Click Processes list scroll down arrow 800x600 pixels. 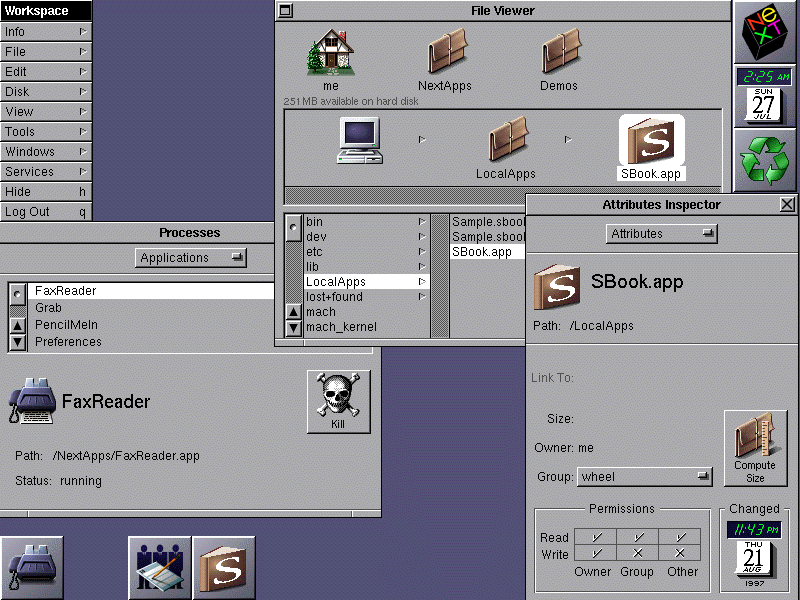(x=17, y=342)
